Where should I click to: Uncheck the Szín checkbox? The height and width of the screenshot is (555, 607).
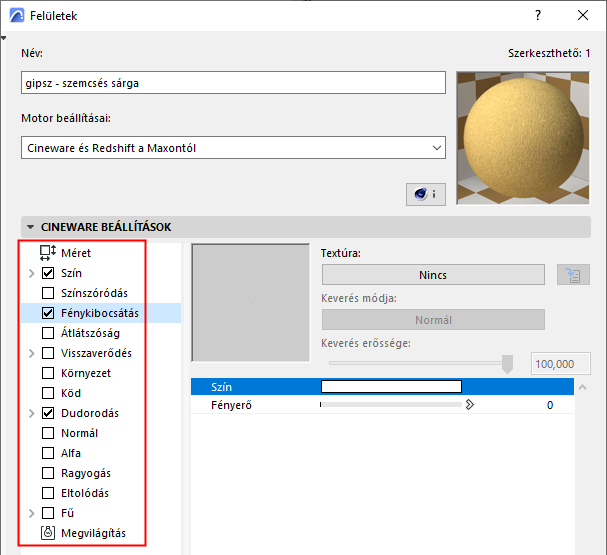[48, 273]
